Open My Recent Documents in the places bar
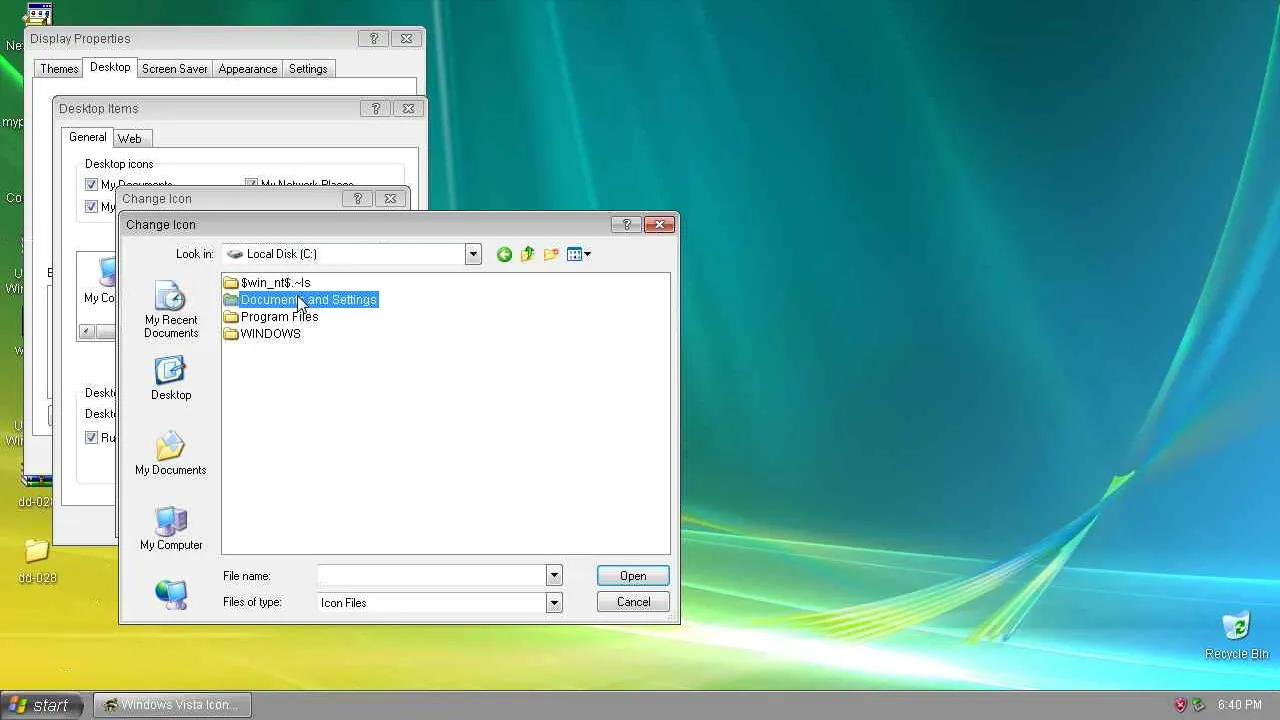The image size is (1280, 720). [x=171, y=310]
